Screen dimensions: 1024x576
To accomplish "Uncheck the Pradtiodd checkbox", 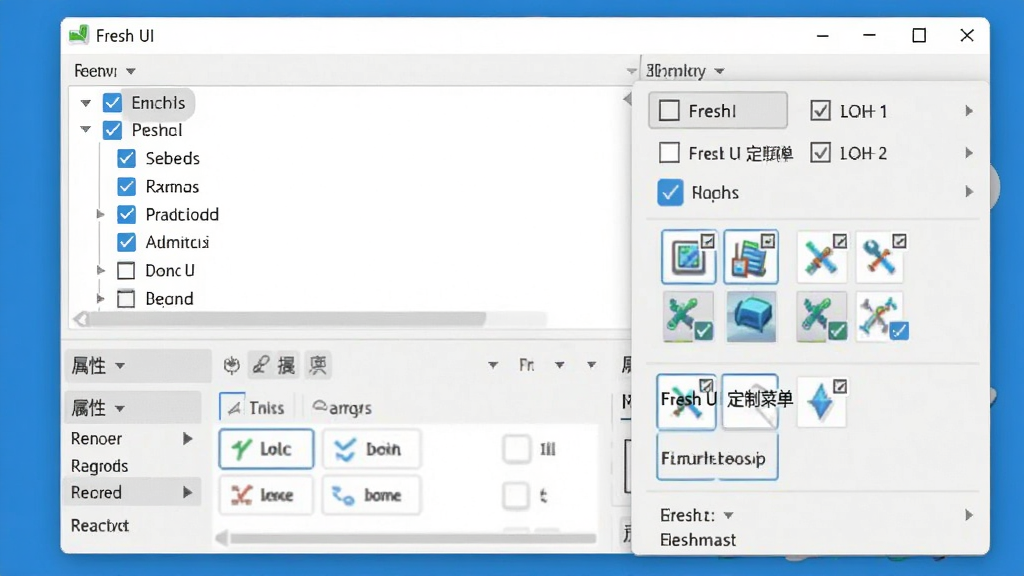I will pos(127,214).
